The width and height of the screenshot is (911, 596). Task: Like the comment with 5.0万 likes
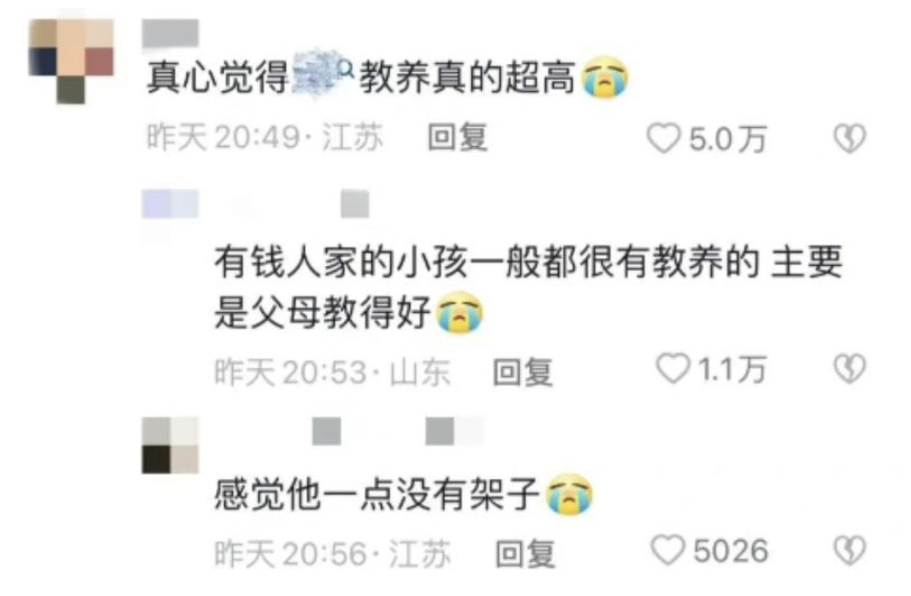pos(663,138)
